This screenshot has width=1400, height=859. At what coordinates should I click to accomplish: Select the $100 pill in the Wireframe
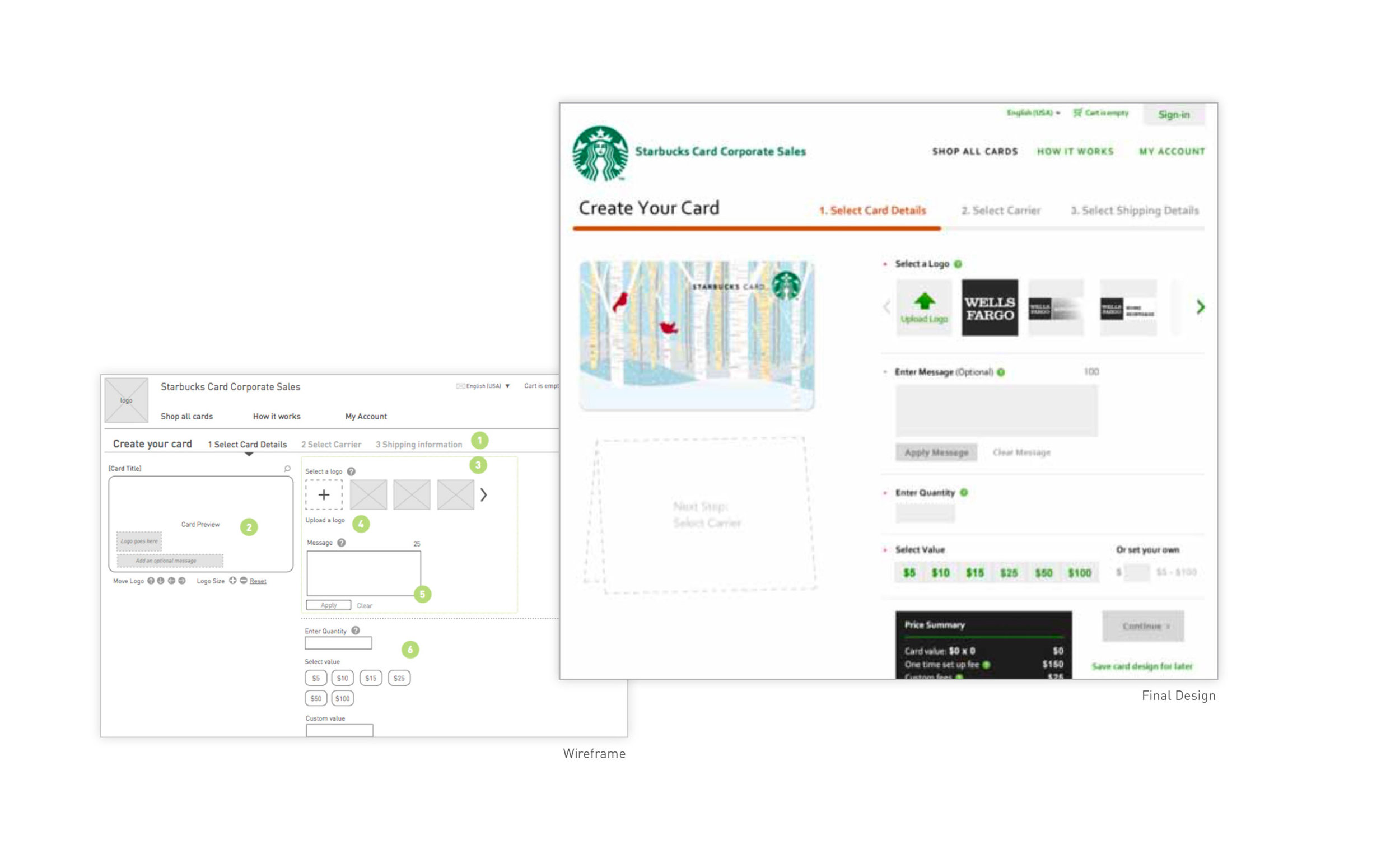pyautogui.click(x=343, y=699)
